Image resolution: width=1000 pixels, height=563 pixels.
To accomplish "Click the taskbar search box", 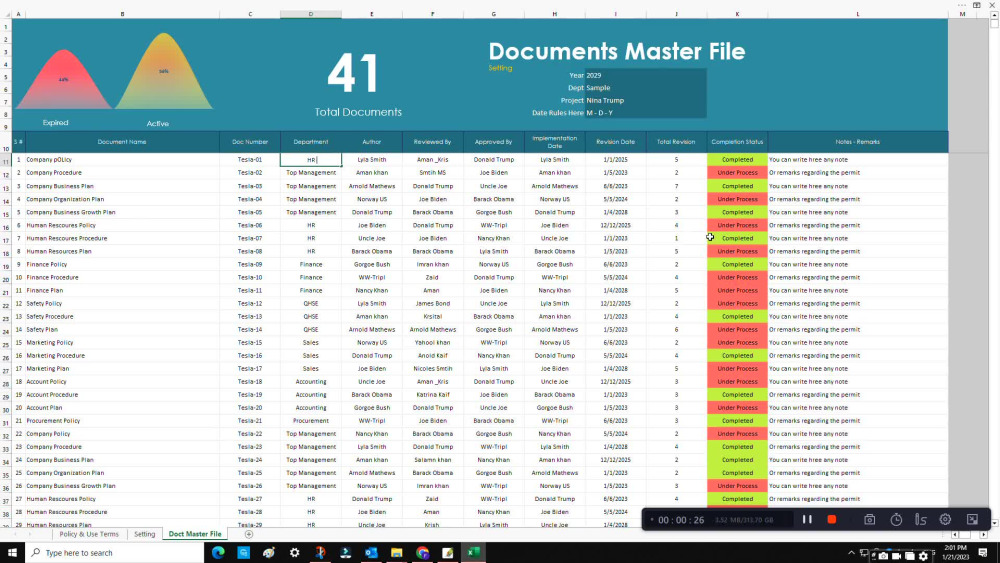I will (115, 553).
